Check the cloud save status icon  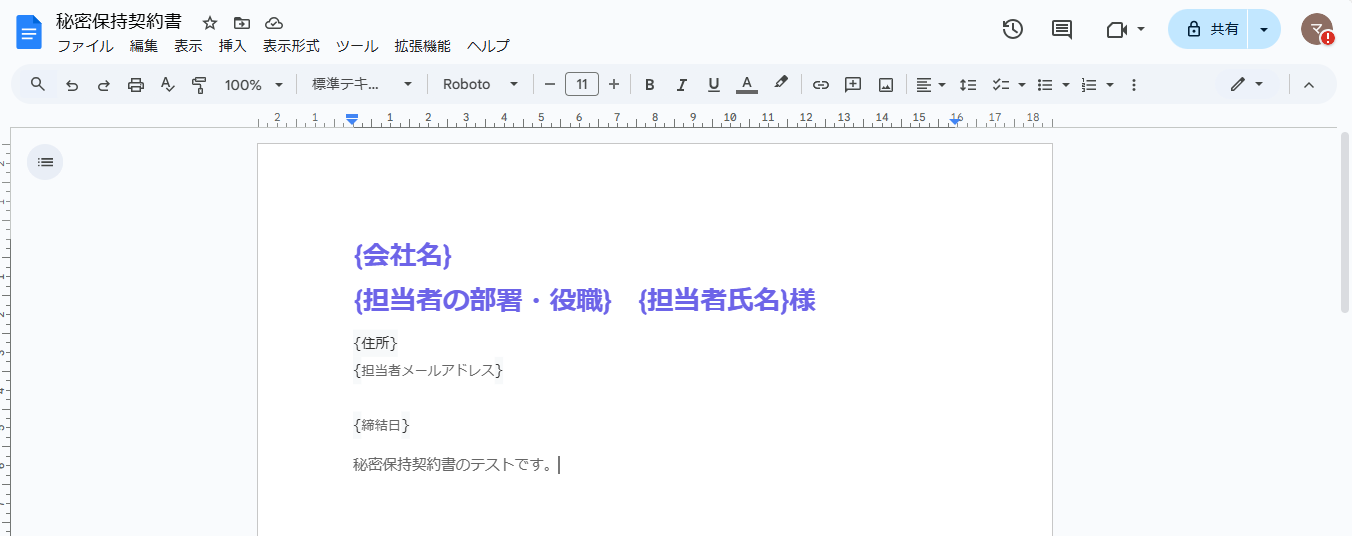coord(273,22)
